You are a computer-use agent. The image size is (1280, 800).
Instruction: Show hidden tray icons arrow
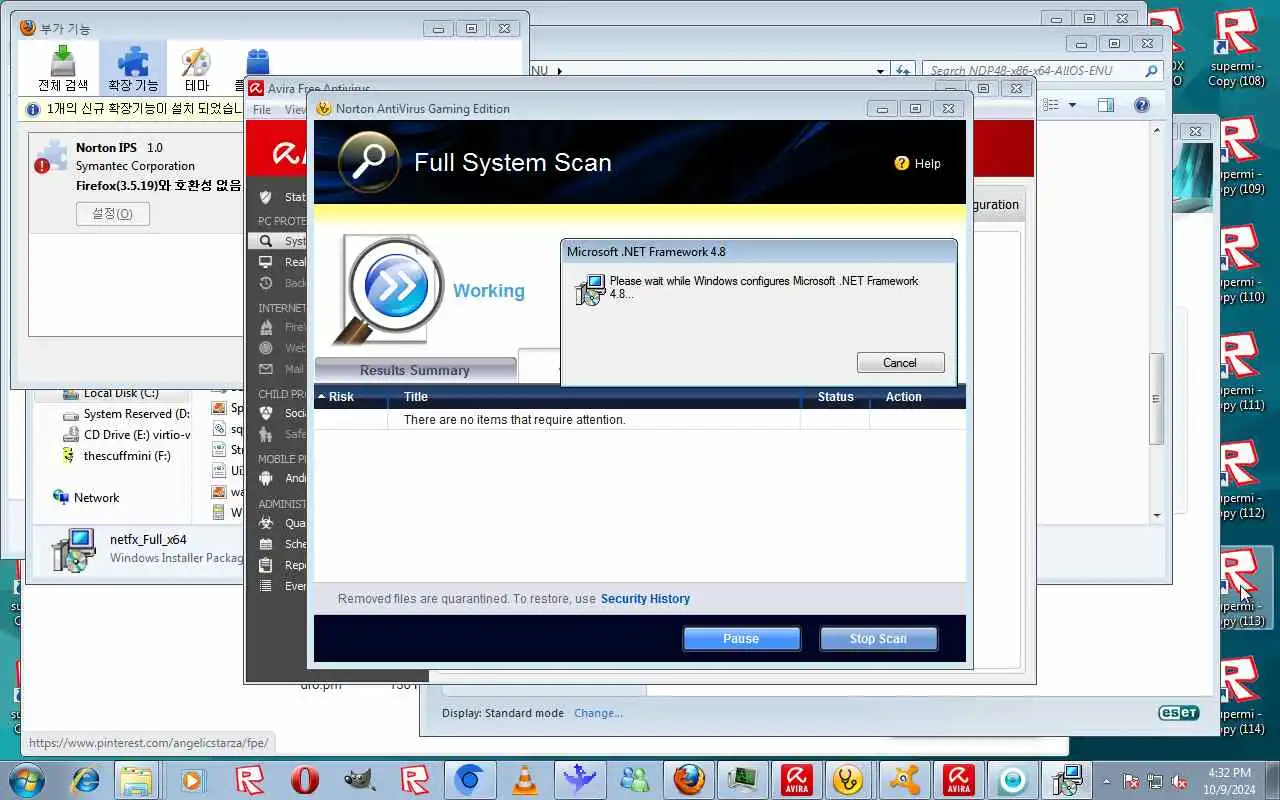(1106, 781)
